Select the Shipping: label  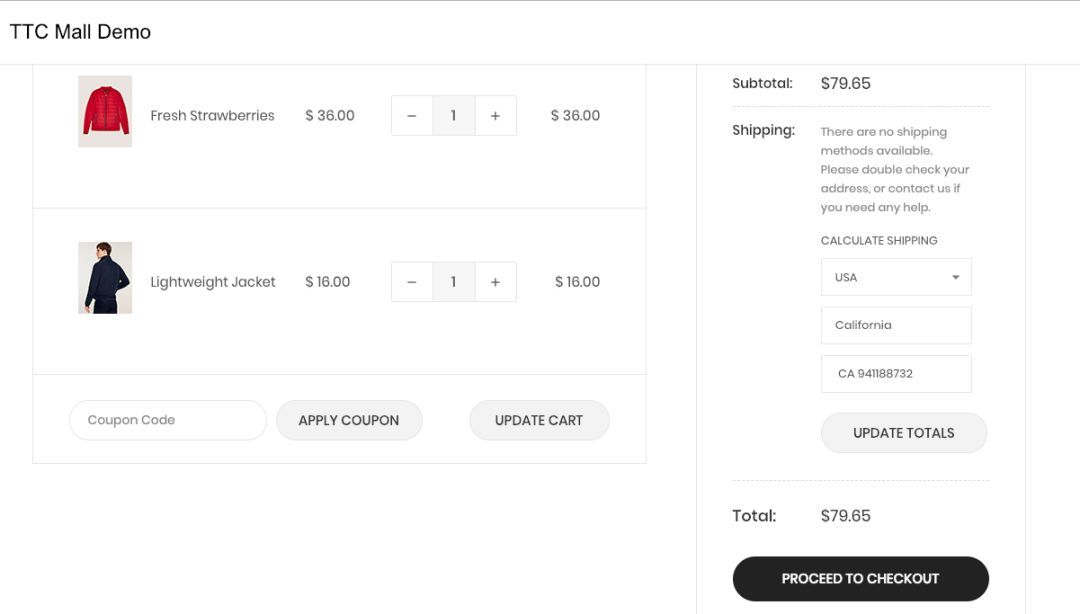[x=763, y=130]
